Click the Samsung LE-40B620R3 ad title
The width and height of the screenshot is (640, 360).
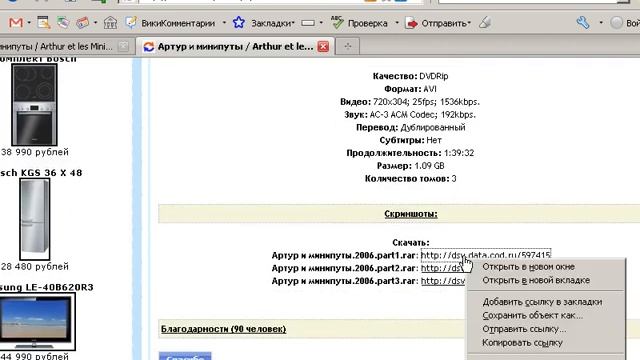click(47, 287)
